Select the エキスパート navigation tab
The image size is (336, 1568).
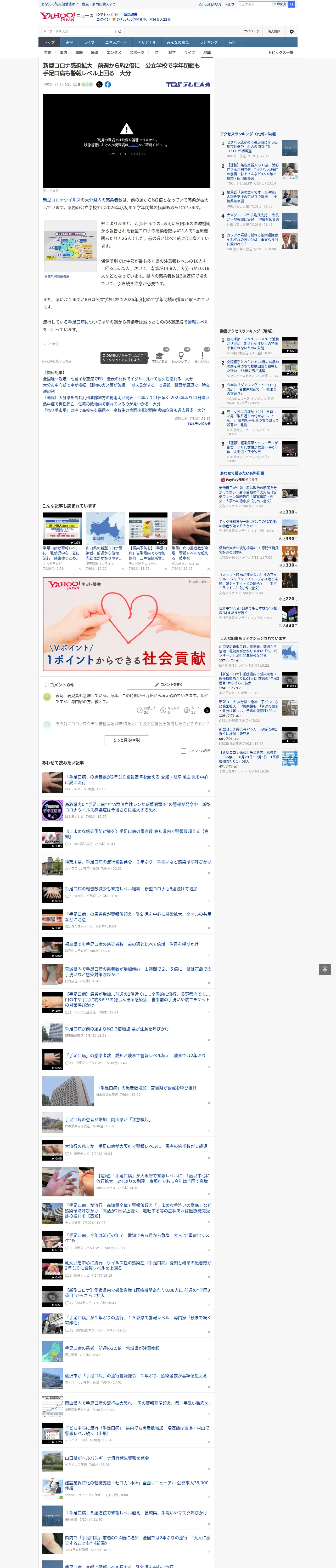(116, 43)
